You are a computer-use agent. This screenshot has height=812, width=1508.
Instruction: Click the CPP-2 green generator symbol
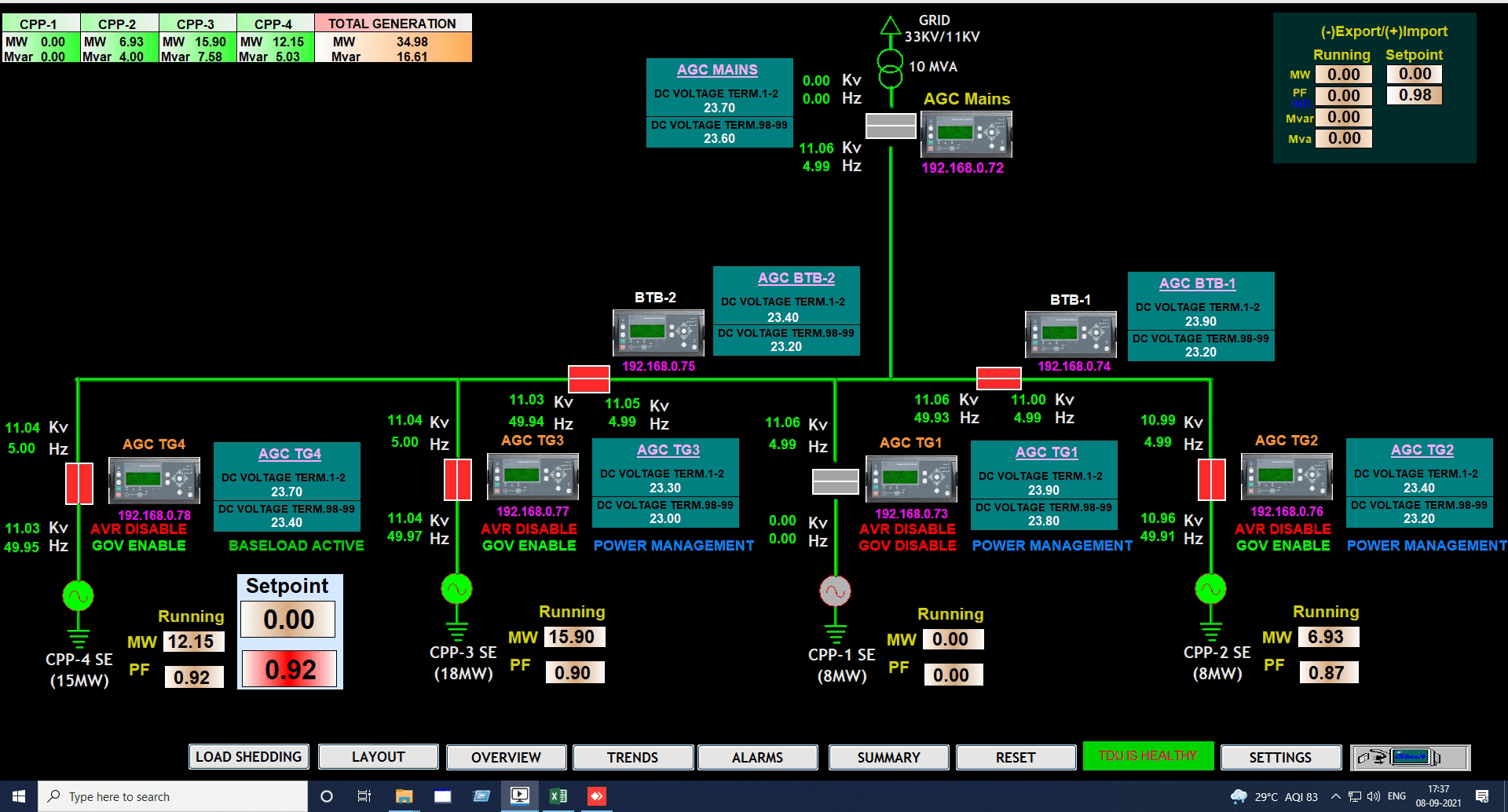click(x=1210, y=588)
